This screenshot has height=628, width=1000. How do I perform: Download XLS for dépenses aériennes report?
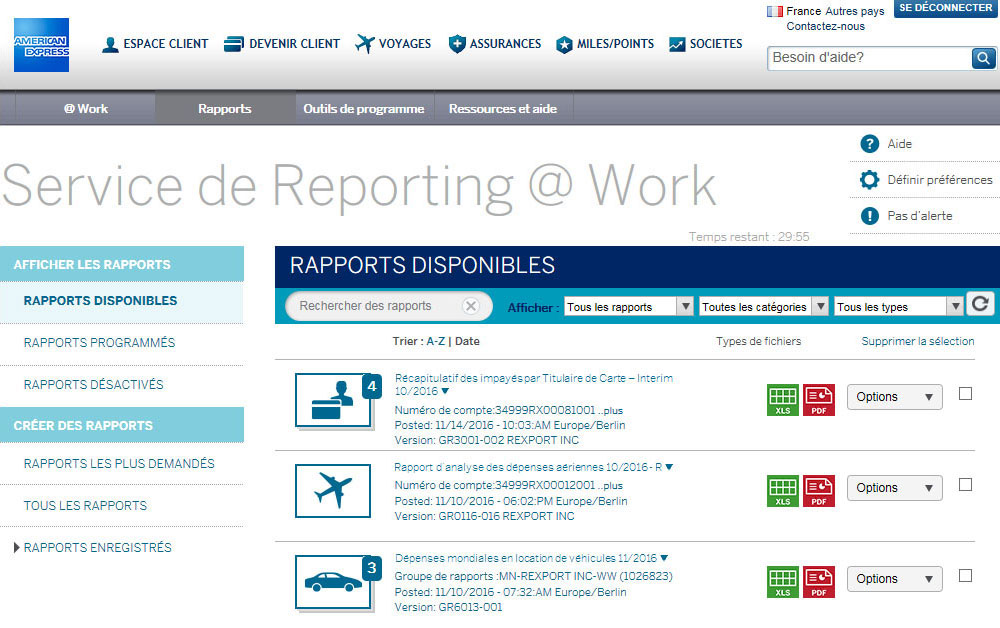tap(783, 491)
